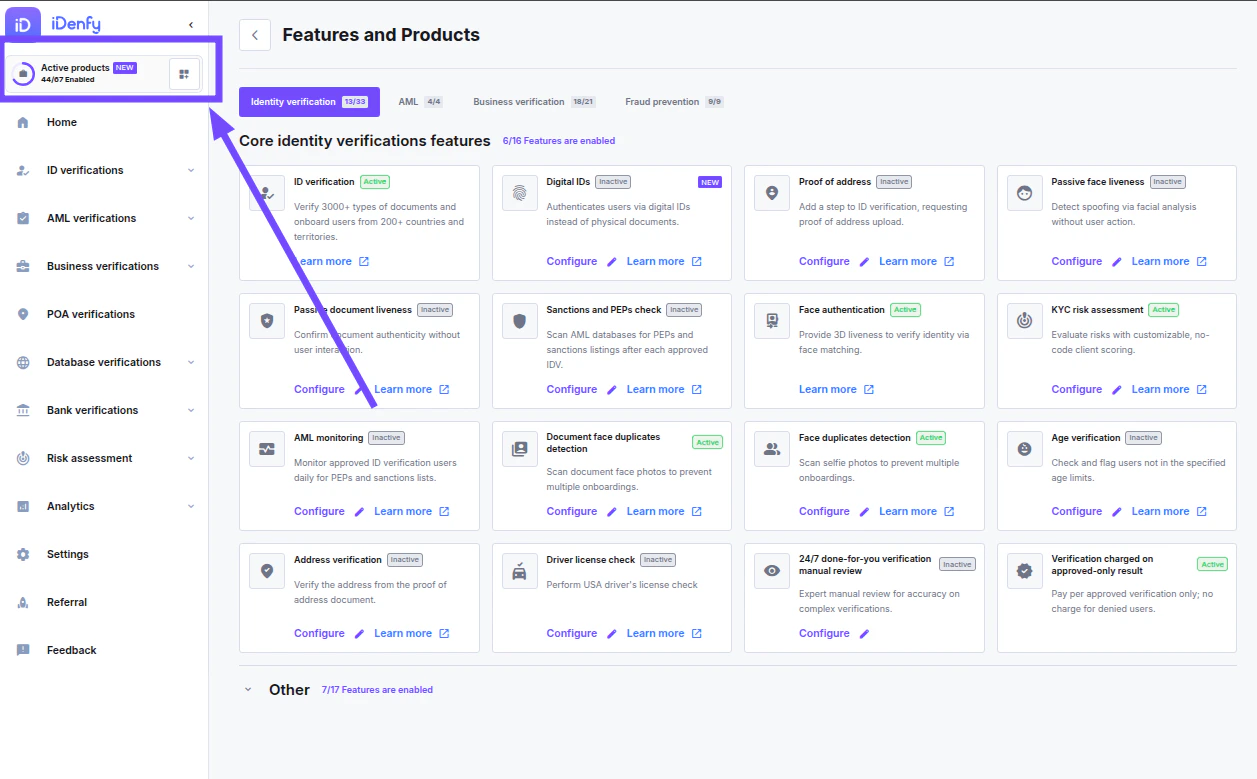
Task: Expand the ID verifications section
Action: coord(190,170)
